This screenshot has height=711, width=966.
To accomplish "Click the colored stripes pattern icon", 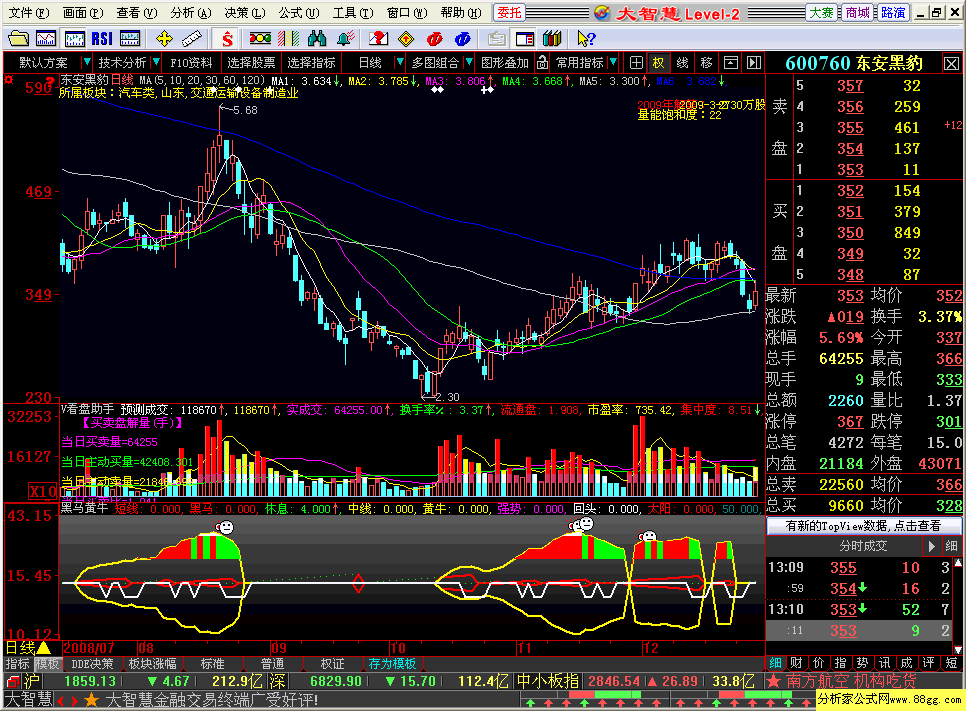I will coord(288,39).
